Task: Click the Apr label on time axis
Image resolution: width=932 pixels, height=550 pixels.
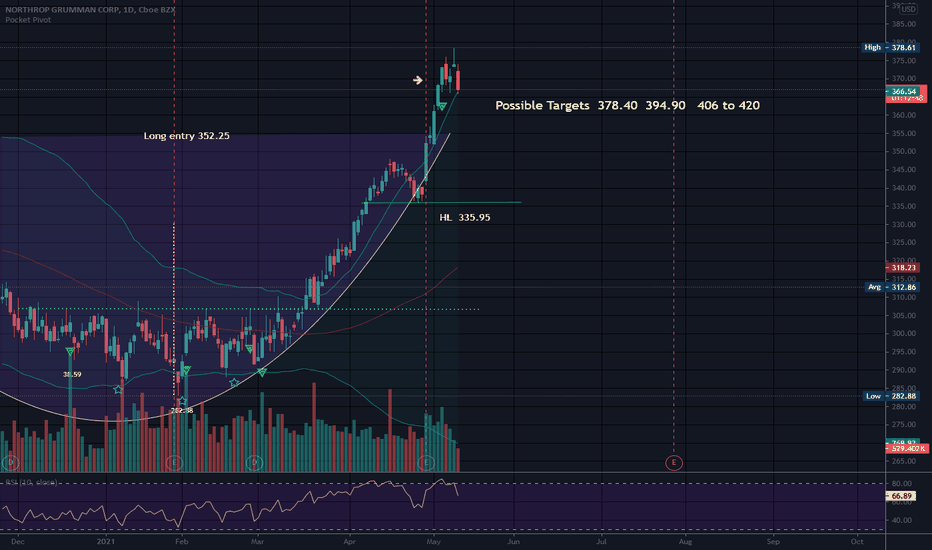Action: (x=350, y=542)
